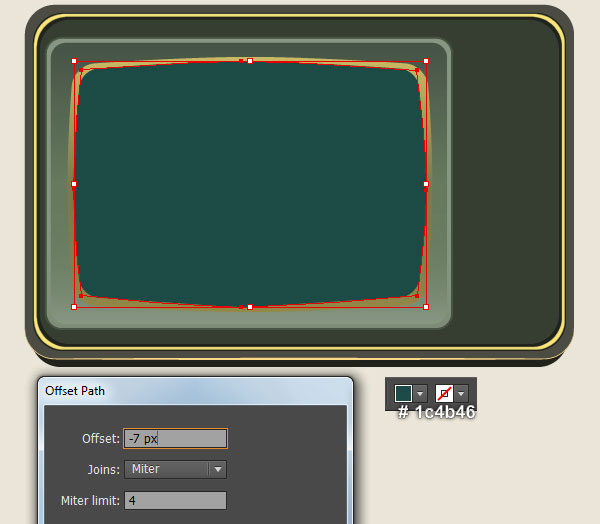Click the #1c4b46 hex color label
The width and height of the screenshot is (600, 524).
pyautogui.click(x=437, y=412)
